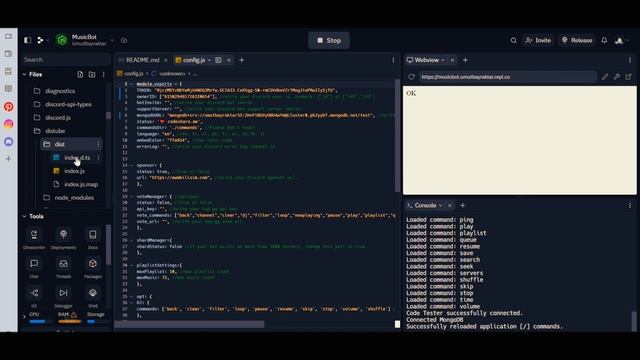The image size is (640, 360).
Task: Open the notifications bell
Action: 604,40
